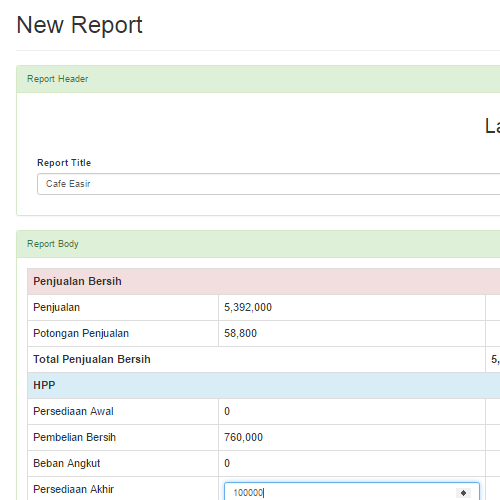Select the Pembelian Bersih row label
Image resolution: width=500 pixels, height=500 pixels.
coord(75,437)
